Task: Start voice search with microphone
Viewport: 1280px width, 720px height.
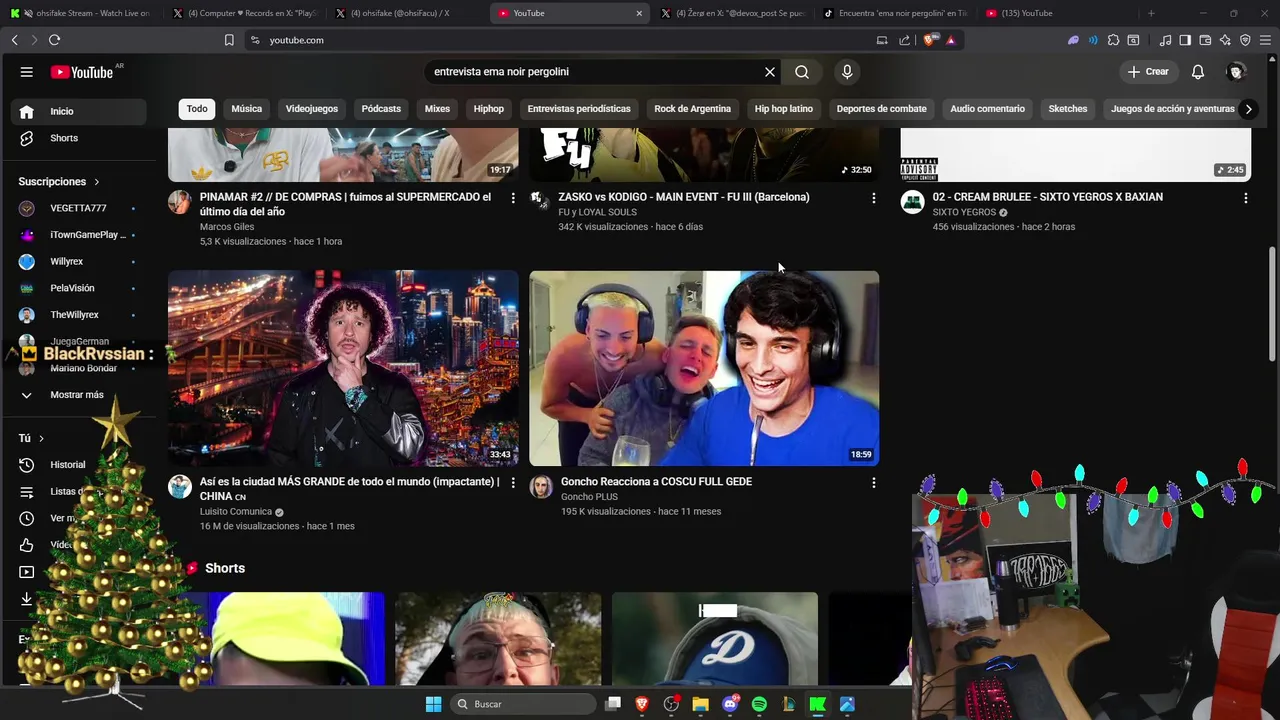Action: (x=847, y=72)
